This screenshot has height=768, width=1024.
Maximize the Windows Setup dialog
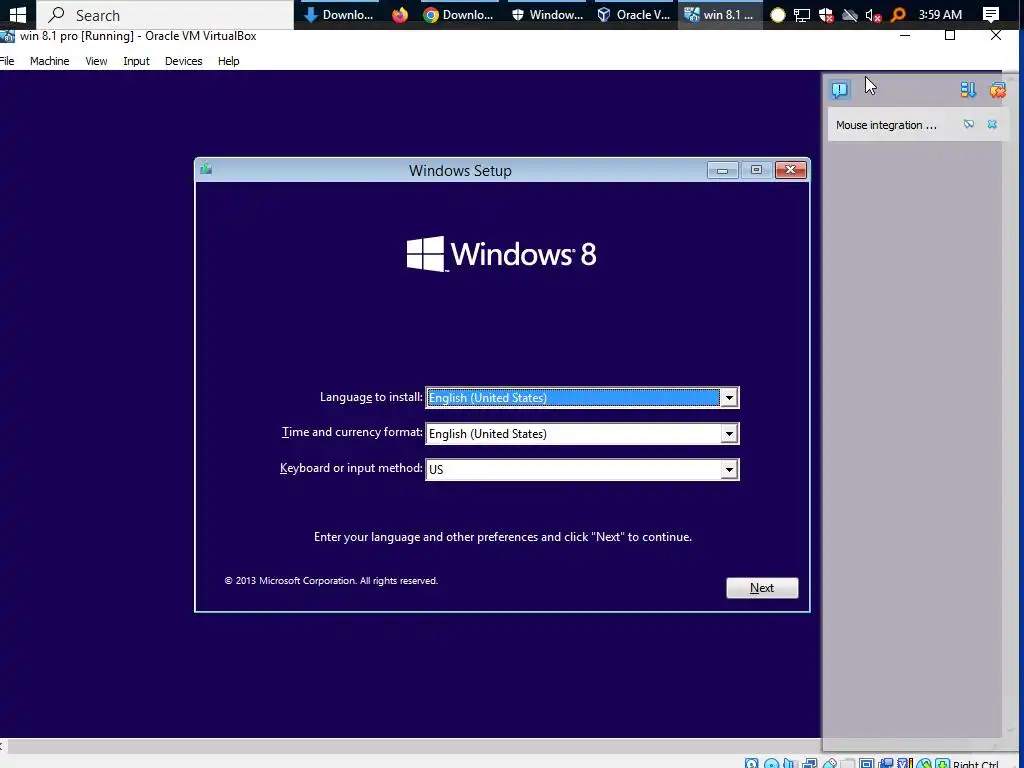(756, 170)
